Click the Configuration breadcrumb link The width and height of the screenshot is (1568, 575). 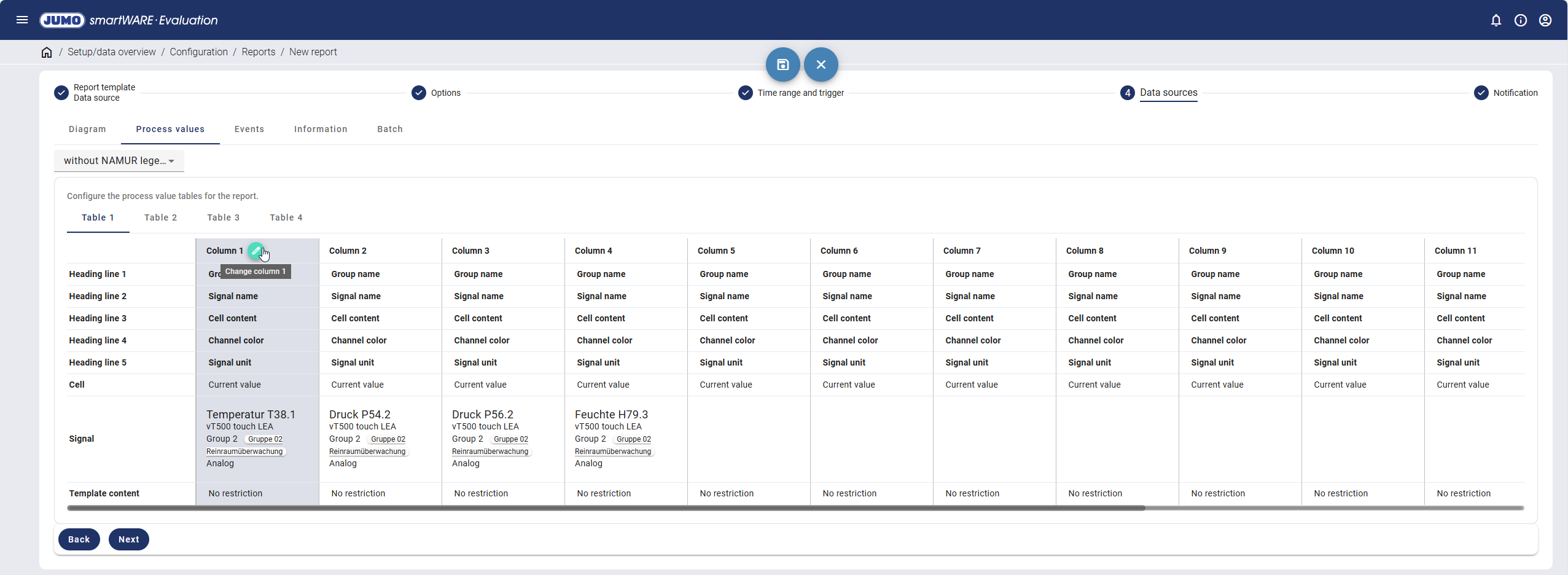(198, 52)
